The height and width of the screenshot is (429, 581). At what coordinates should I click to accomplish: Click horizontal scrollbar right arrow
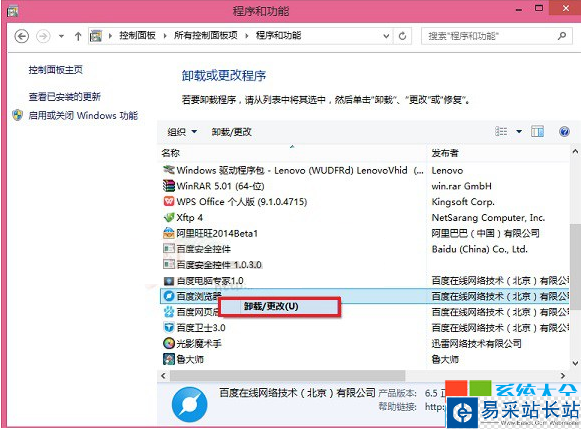(x=563, y=376)
